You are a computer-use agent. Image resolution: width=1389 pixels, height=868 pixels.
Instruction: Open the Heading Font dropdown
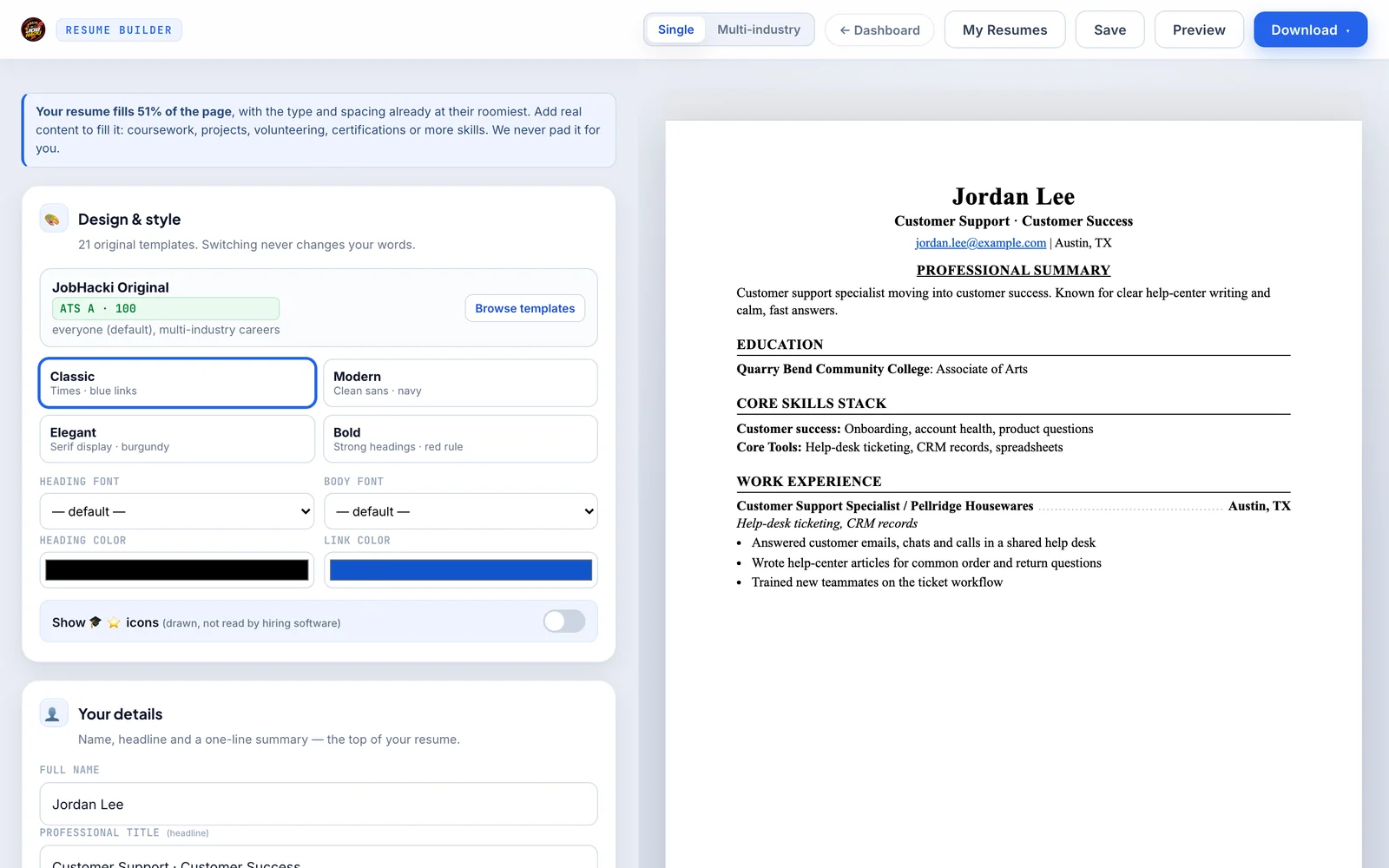tap(177, 511)
